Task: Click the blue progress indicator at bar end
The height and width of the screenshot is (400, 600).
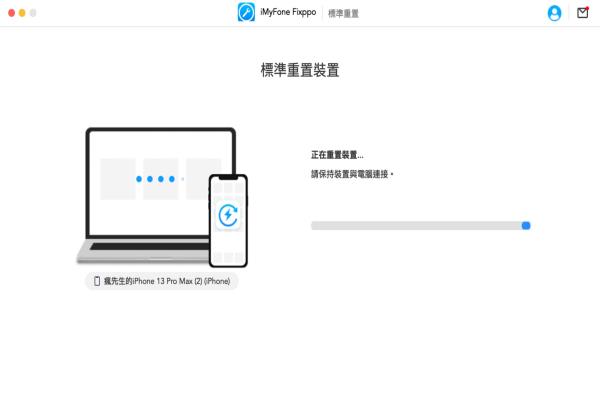Action: [x=526, y=225]
